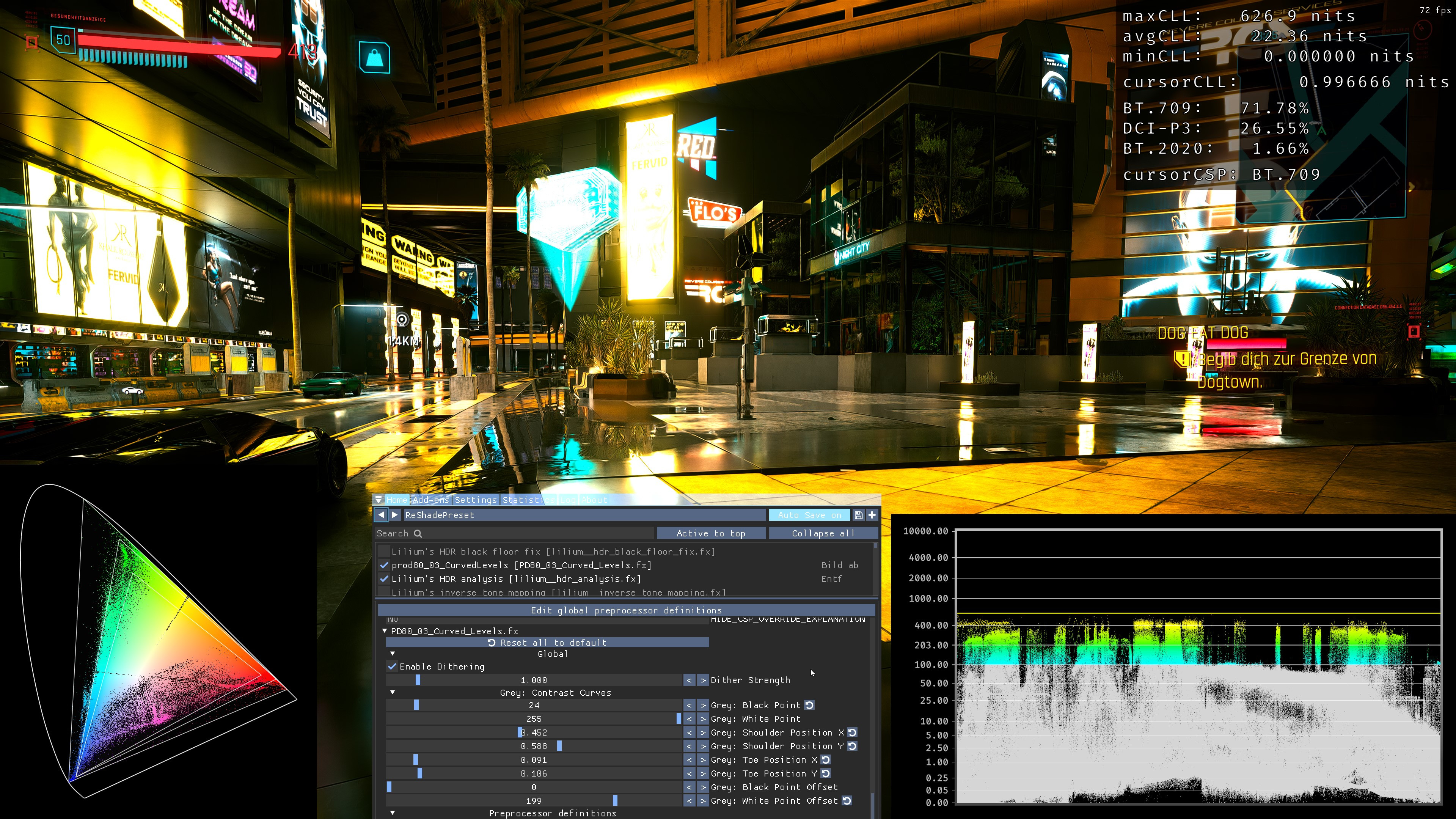Click Reset all to default button

547,642
